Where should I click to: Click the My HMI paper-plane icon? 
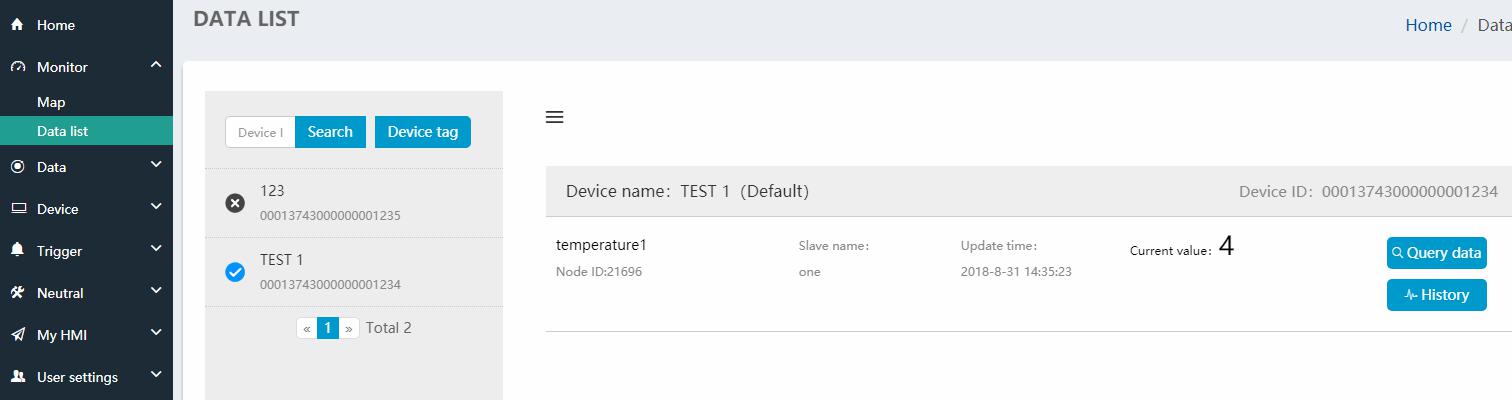pos(17,335)
